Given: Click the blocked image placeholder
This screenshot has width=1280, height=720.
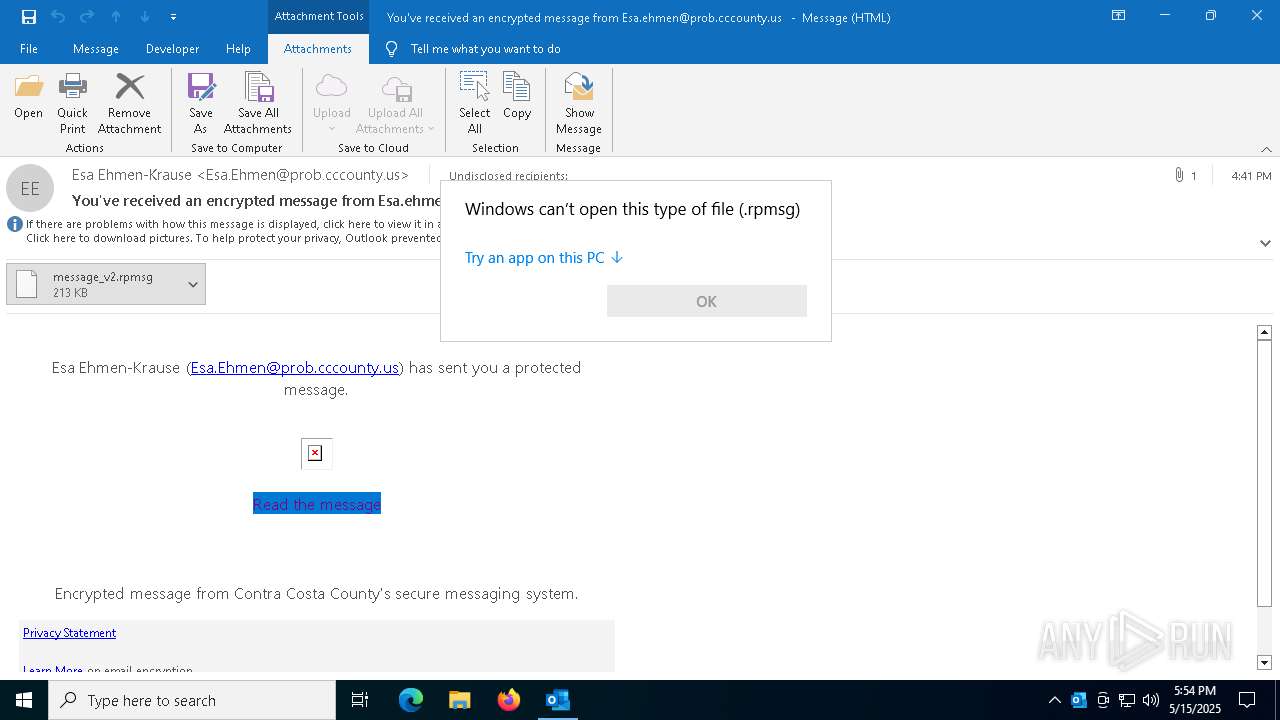Looking at the screenshot, I should pyautogui.click(x=316, y=453).
